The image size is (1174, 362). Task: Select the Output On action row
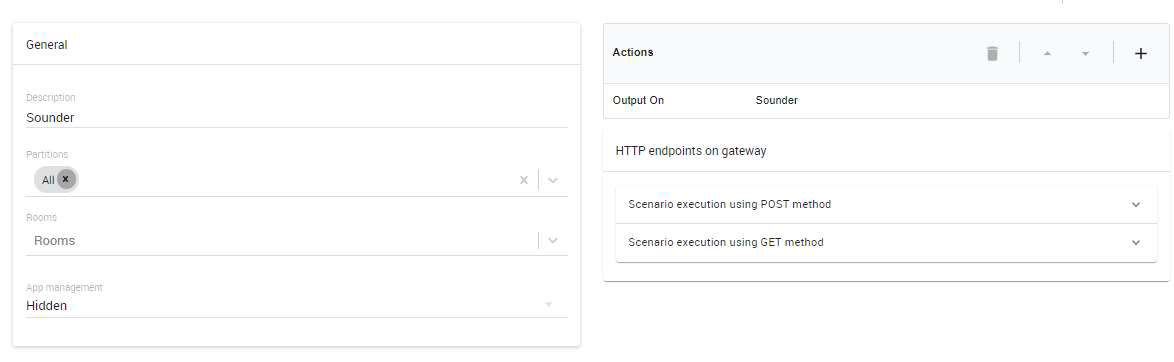tap(886, 100)
